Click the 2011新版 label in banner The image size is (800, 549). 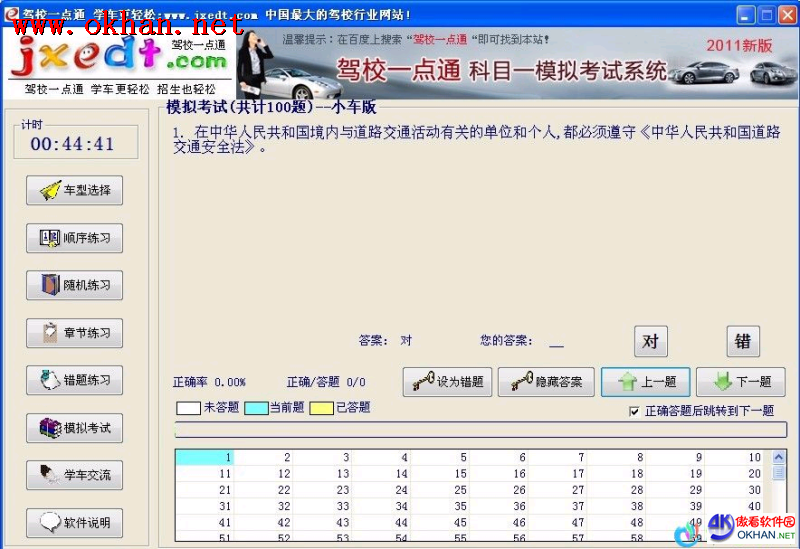[739, 46]
